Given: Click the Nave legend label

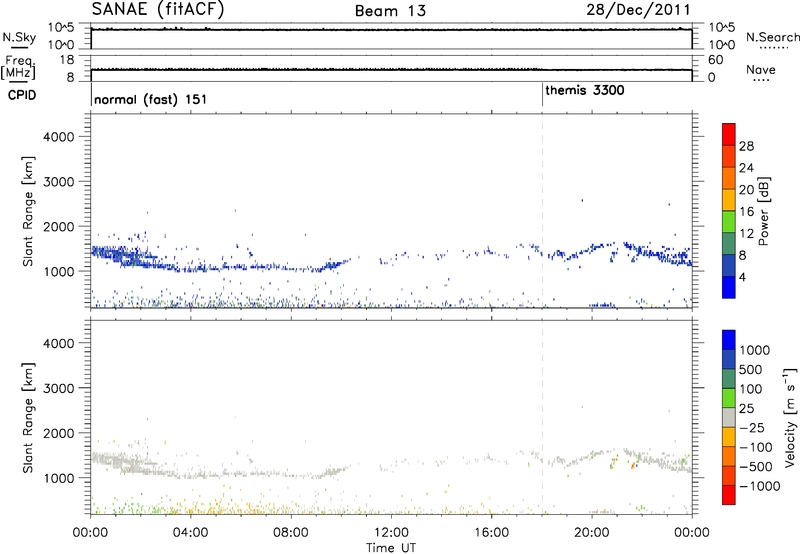Looking at the screenshot, I should tap(760, 69).
